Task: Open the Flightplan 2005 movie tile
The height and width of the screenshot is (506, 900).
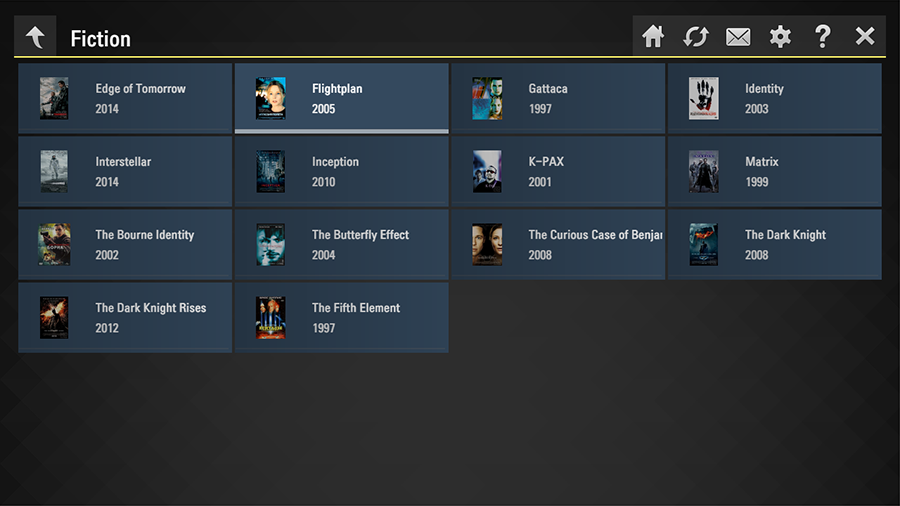Action: click(342, 98)
